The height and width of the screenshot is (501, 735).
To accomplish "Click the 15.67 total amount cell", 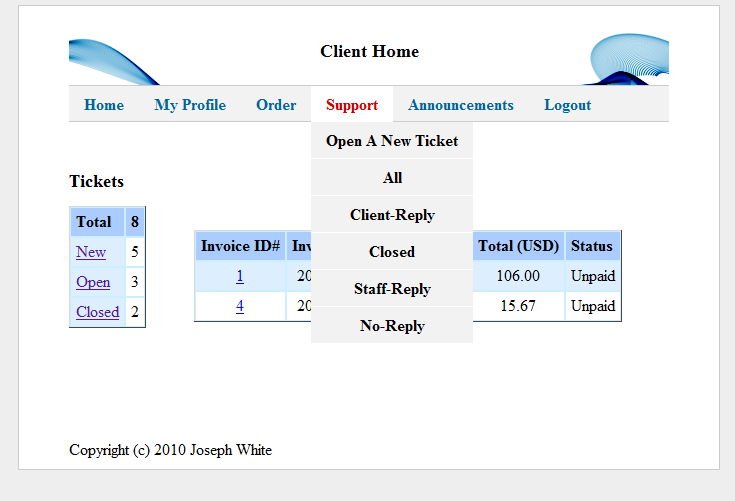I will 518,306.
